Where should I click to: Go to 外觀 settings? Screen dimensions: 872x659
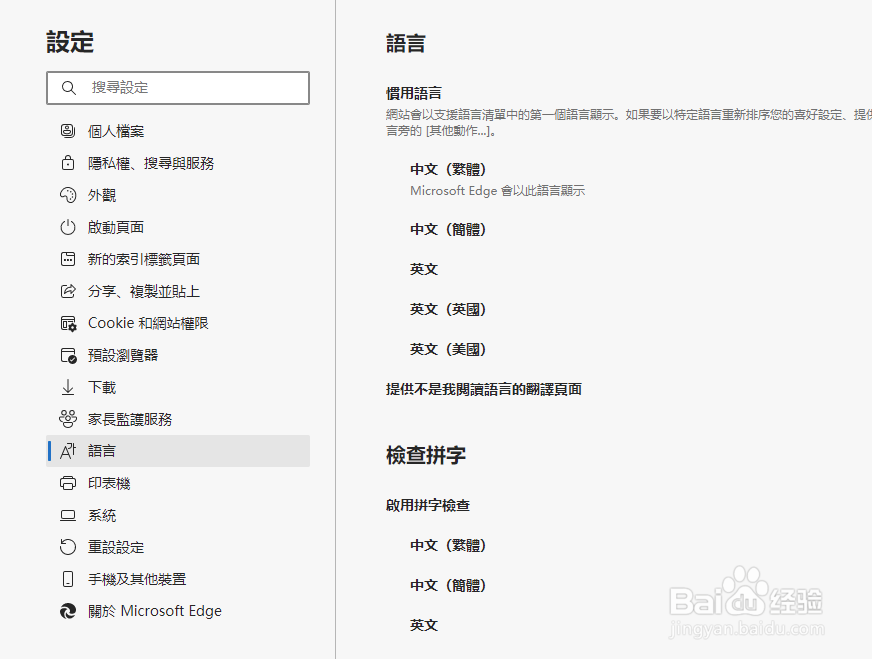pyautogui.click(x=178, y=195)
